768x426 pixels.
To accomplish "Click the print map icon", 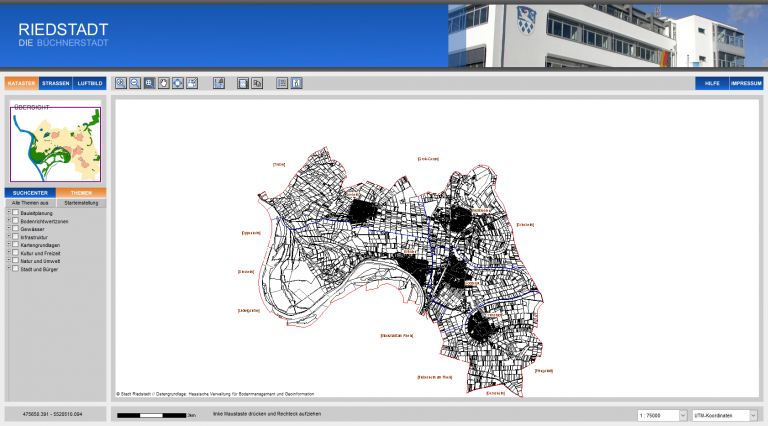I will pos(243,83).
